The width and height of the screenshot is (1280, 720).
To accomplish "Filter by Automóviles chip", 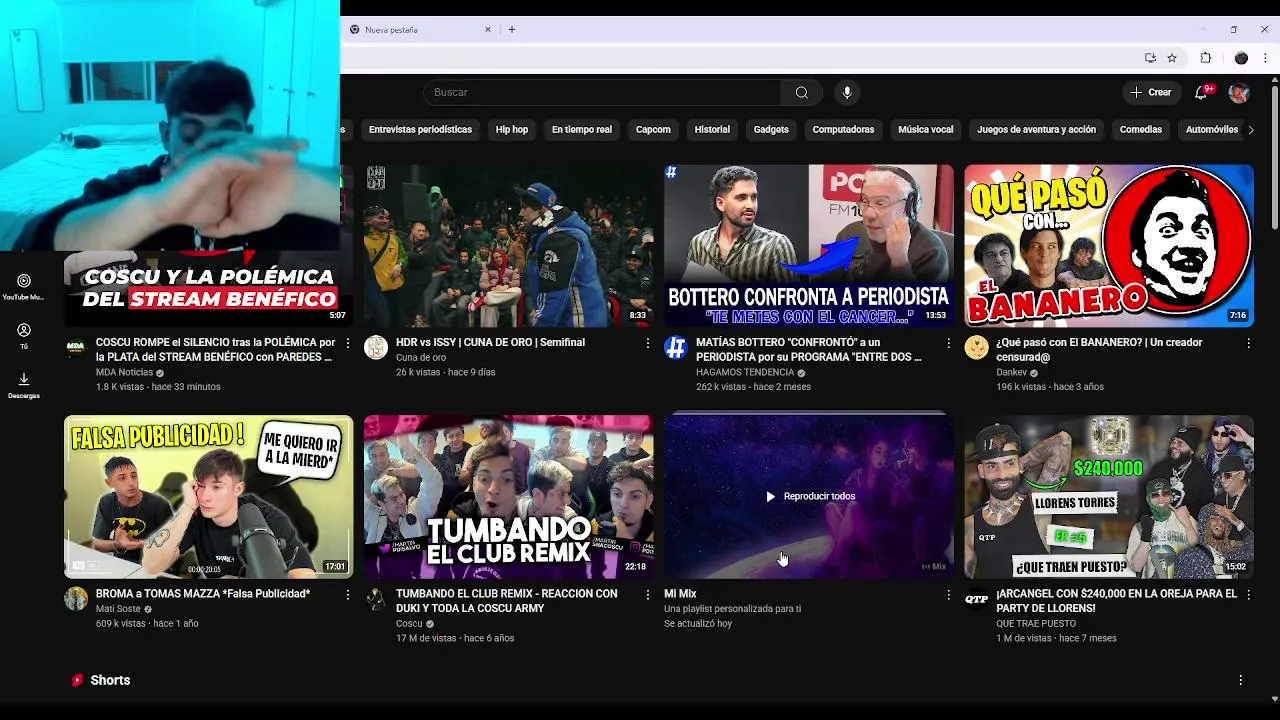I will click(x=1211, y=130).
